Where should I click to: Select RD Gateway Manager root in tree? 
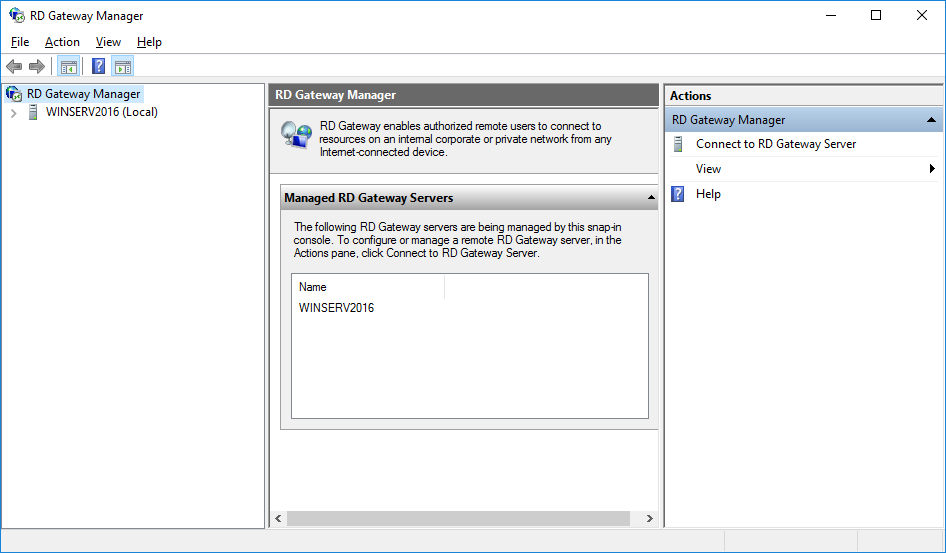[84, 94]
